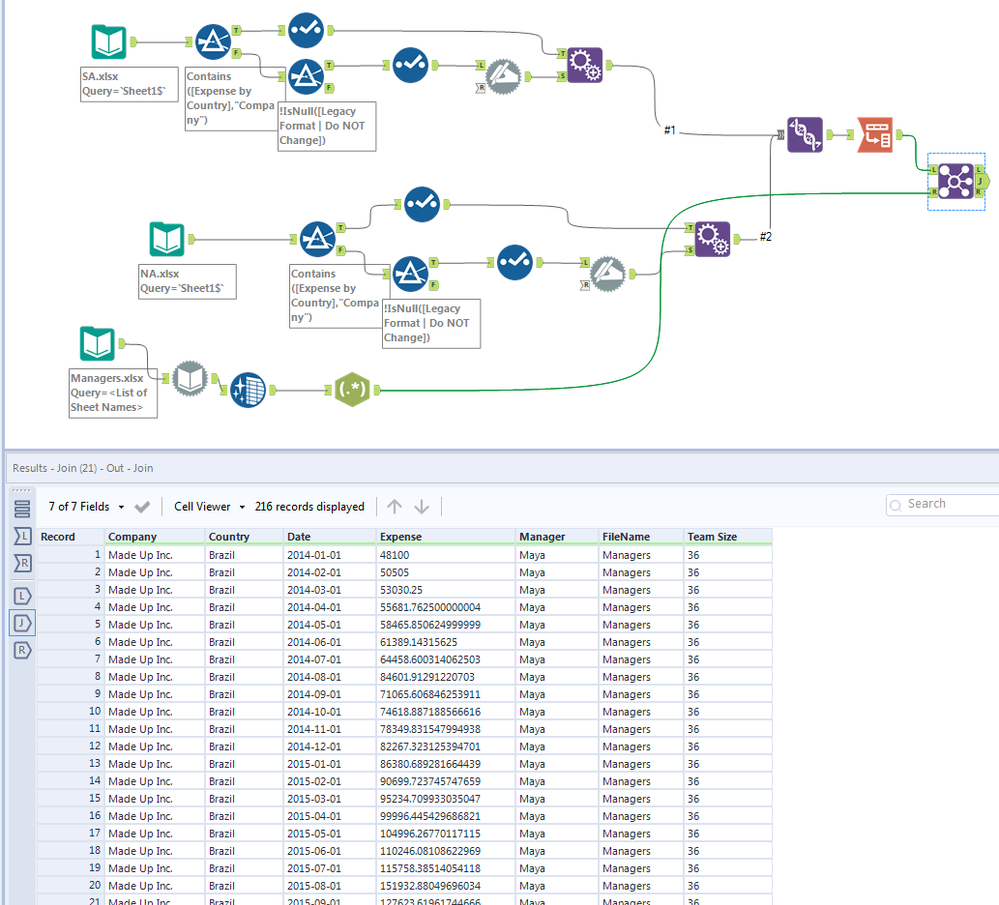This screenshot has width=999, height=905.
Task: Select the NA.xlsx Input Data tool
Action: point(167,239)
